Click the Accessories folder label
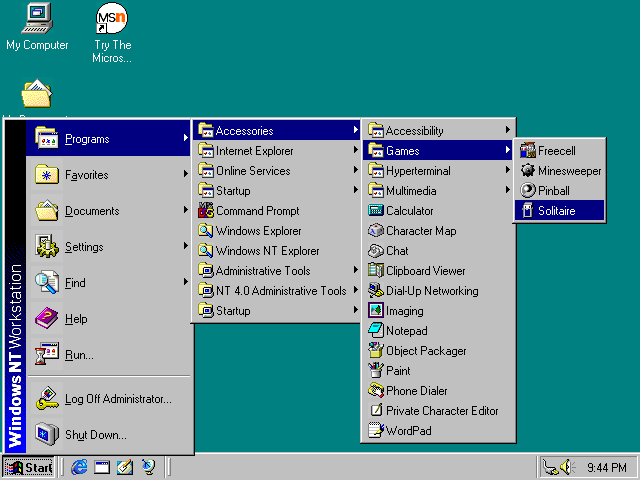The width and height of the screenshot is (640, 480). [244, 131]
